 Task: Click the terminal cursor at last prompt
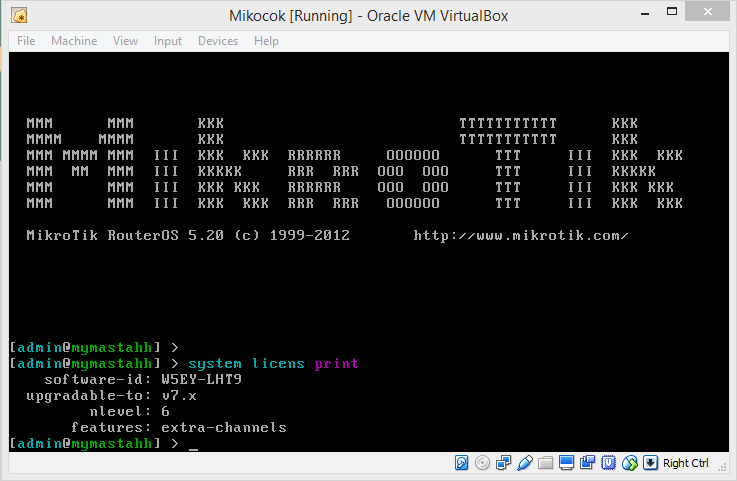coord(193,449)
